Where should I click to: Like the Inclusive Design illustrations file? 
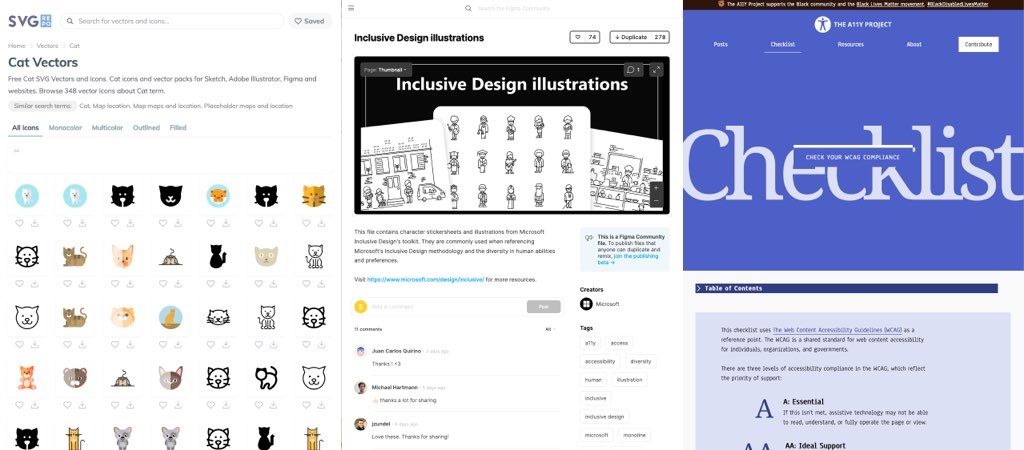pyautogui.click(x=584, y=37)
